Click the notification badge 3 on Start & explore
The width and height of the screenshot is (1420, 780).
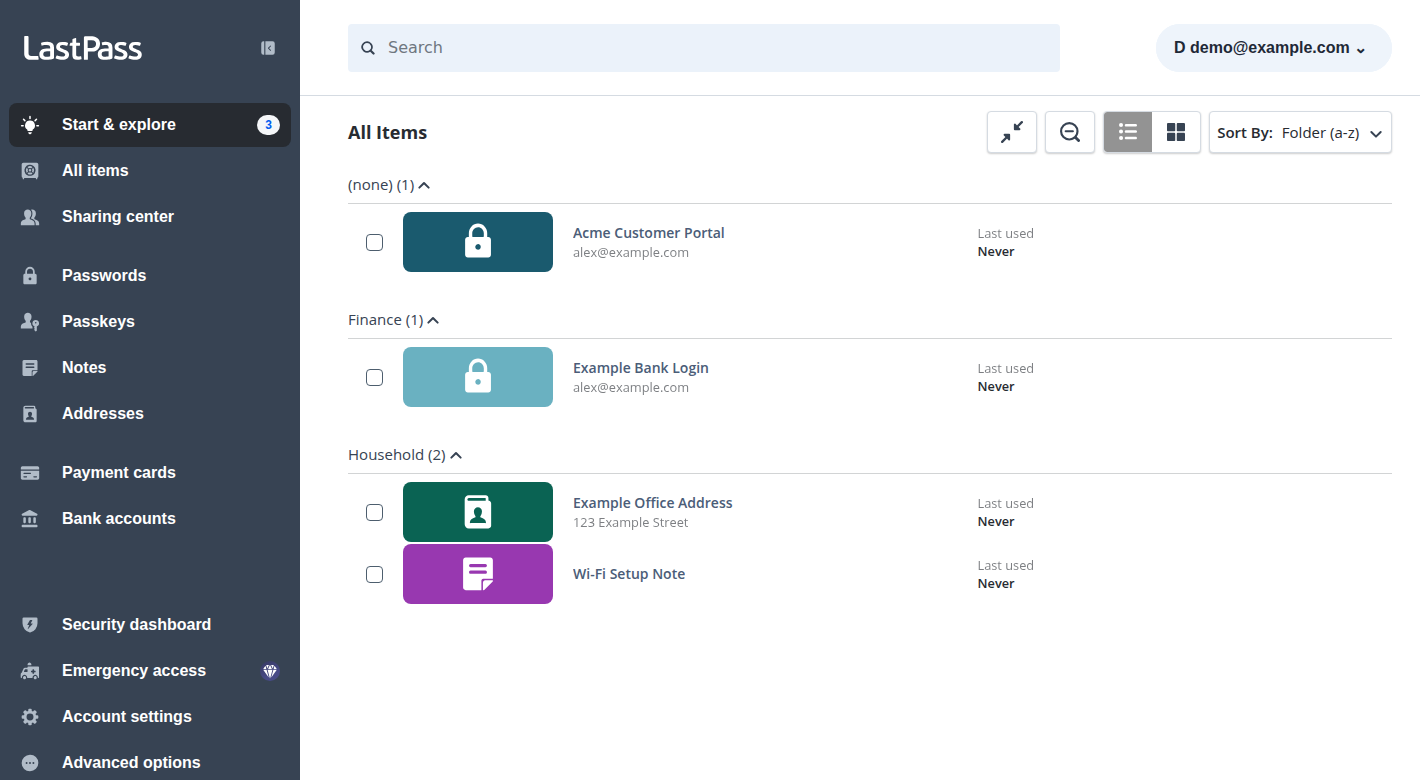(268, 125)
